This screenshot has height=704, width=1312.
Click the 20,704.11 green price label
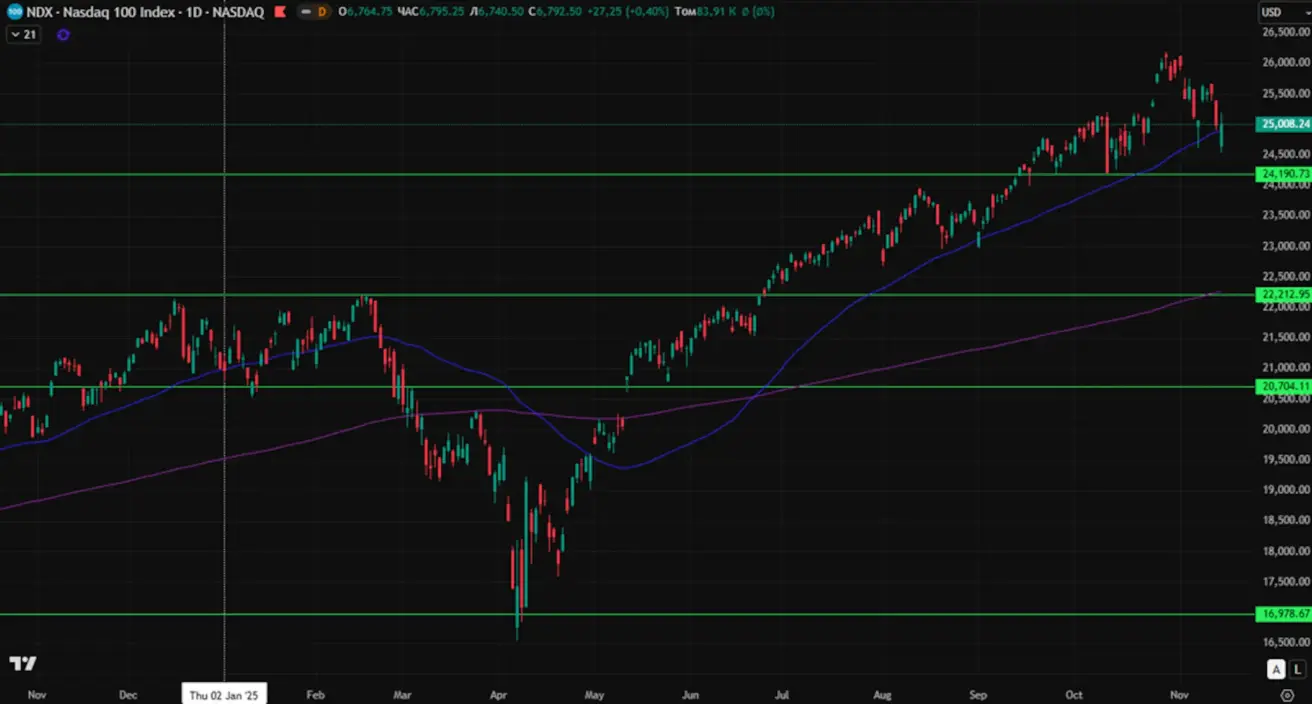pyautogui.click(x=1282, y=387)
